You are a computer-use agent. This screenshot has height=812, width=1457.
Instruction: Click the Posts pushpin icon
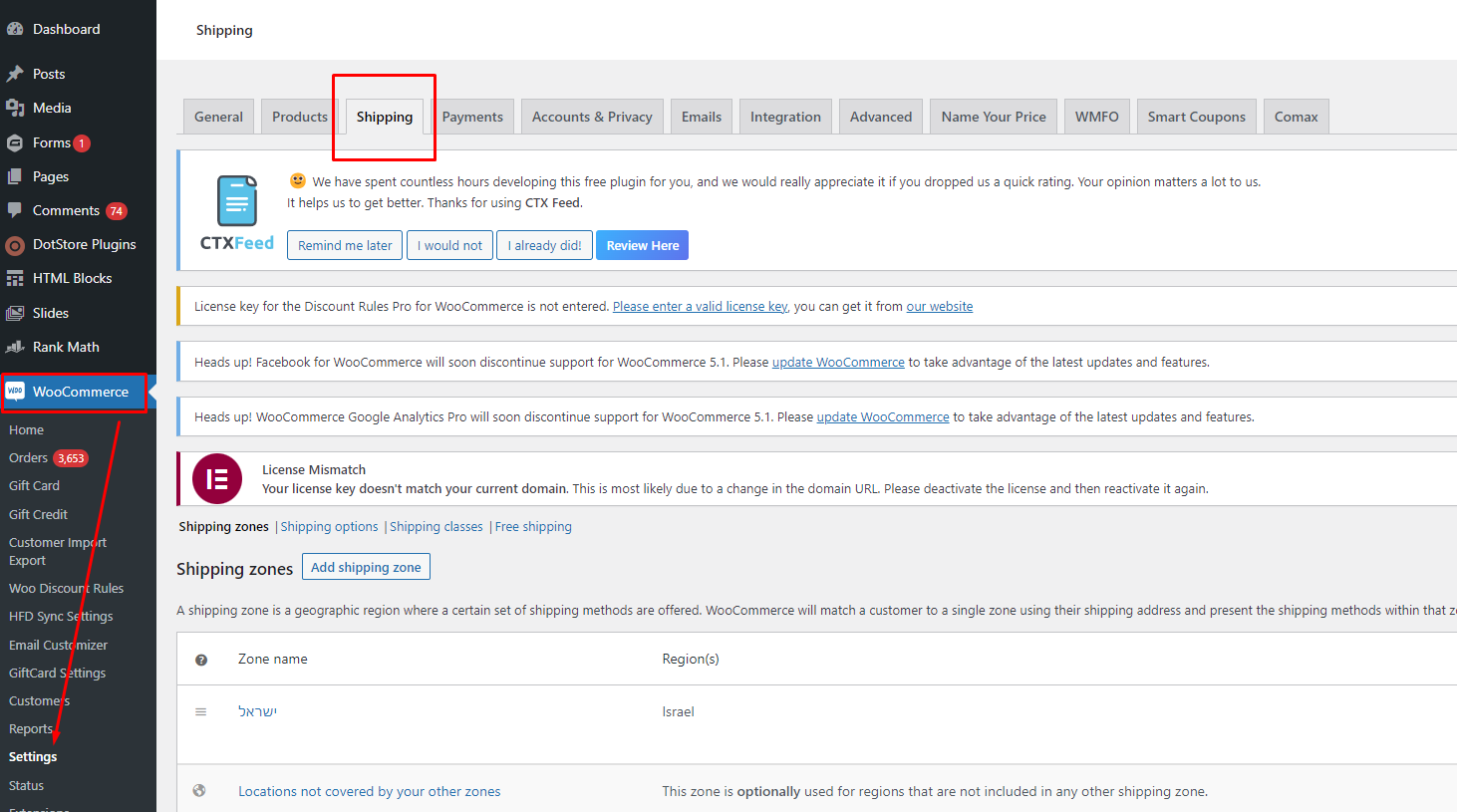click(x=15, y=74)
